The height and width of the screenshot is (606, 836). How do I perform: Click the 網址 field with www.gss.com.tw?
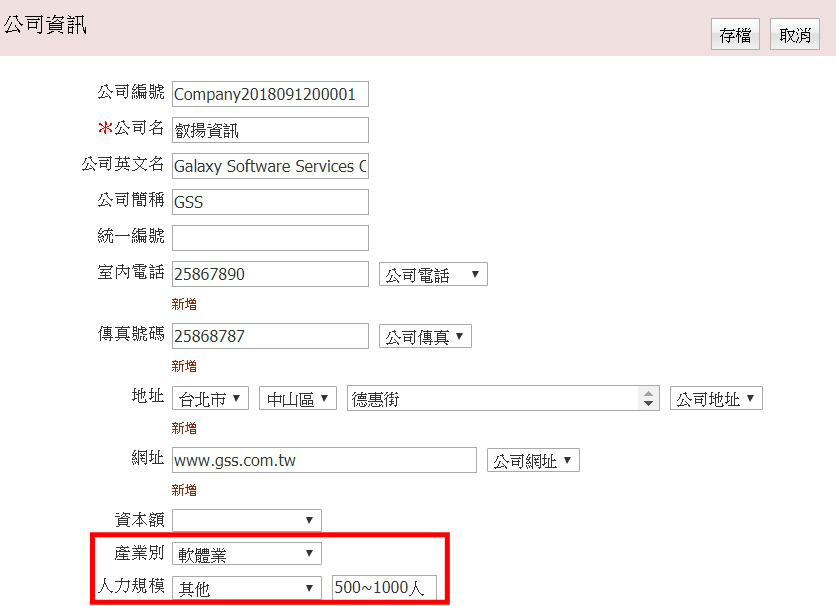324,460
